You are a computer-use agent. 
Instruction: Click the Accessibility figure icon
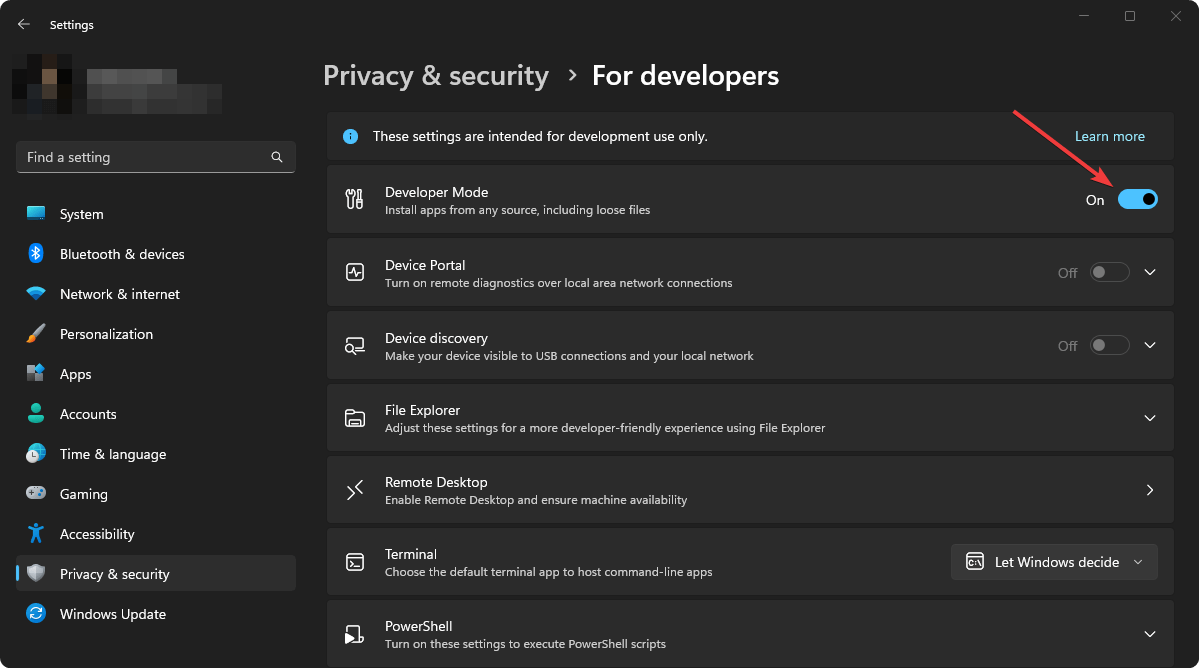coord(36,534)
